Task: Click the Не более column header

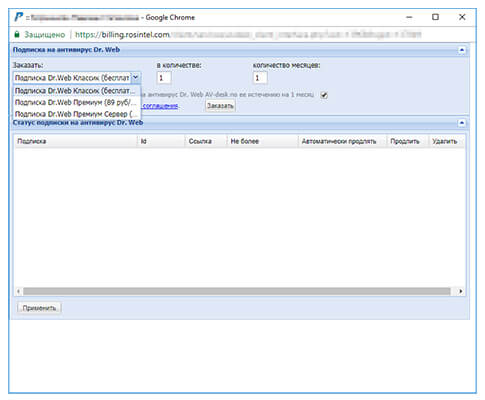Action: pyautogui.click(x=262, y=141)
